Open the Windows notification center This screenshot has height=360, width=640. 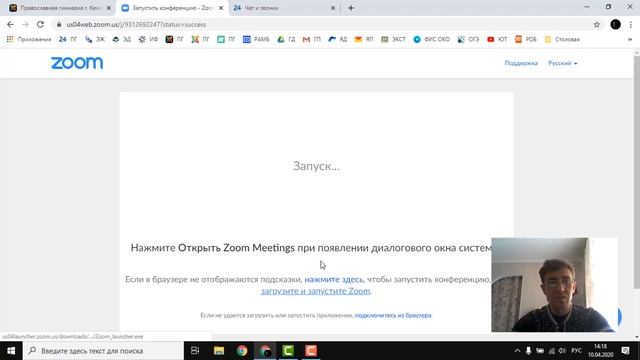625,351
